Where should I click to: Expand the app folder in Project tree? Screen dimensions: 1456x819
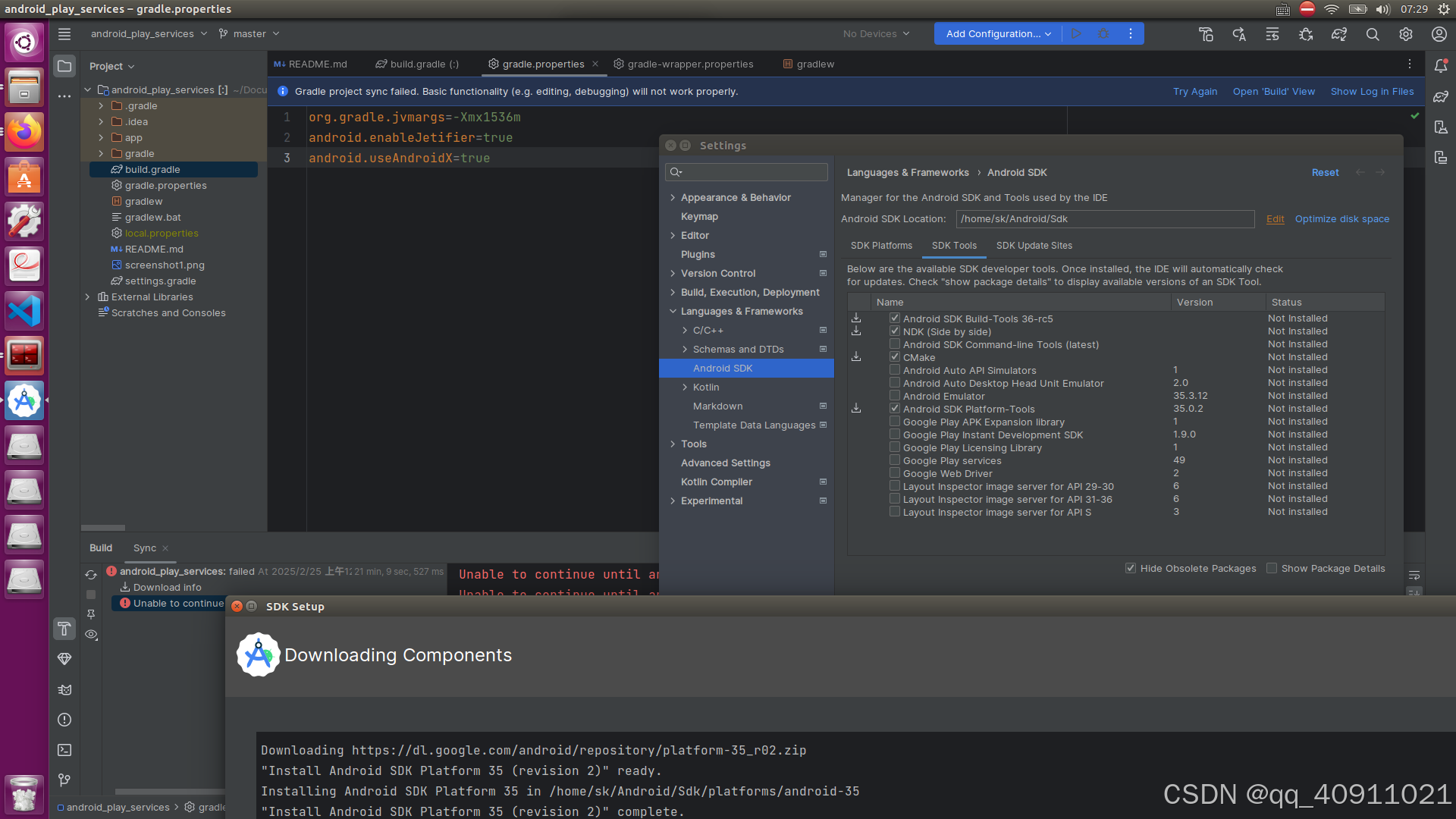click(x=101, y=137)
